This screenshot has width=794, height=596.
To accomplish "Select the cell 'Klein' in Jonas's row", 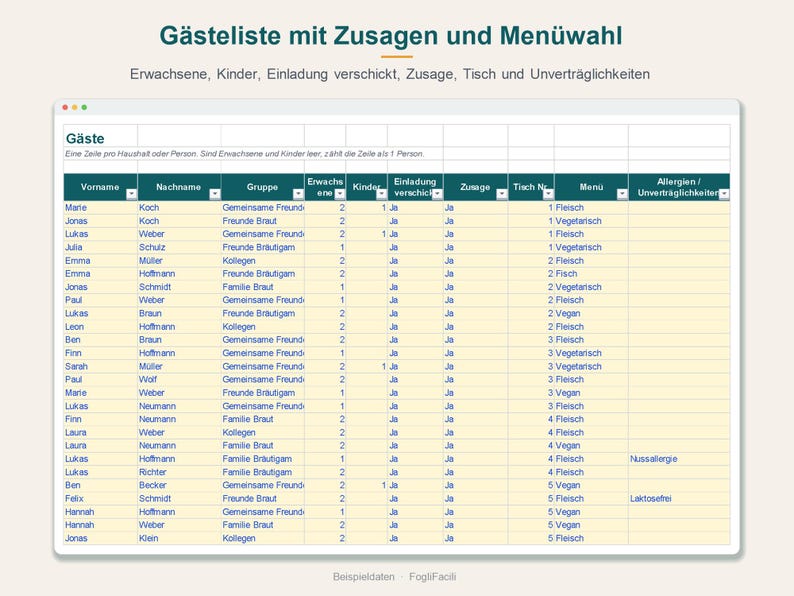I will coord(179,538).
